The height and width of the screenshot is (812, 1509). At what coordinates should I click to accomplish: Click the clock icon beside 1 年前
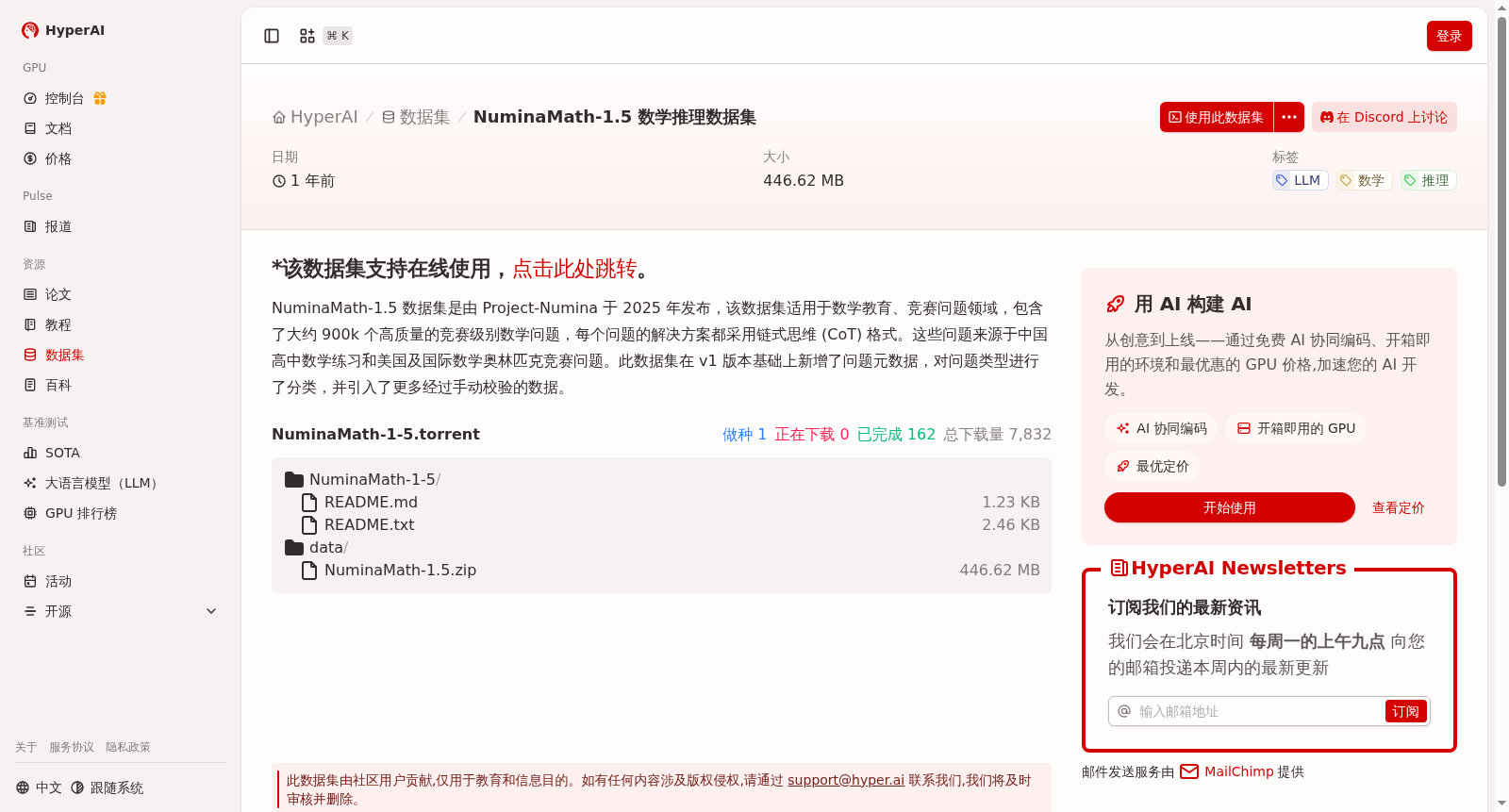click(x=279, y=181)
